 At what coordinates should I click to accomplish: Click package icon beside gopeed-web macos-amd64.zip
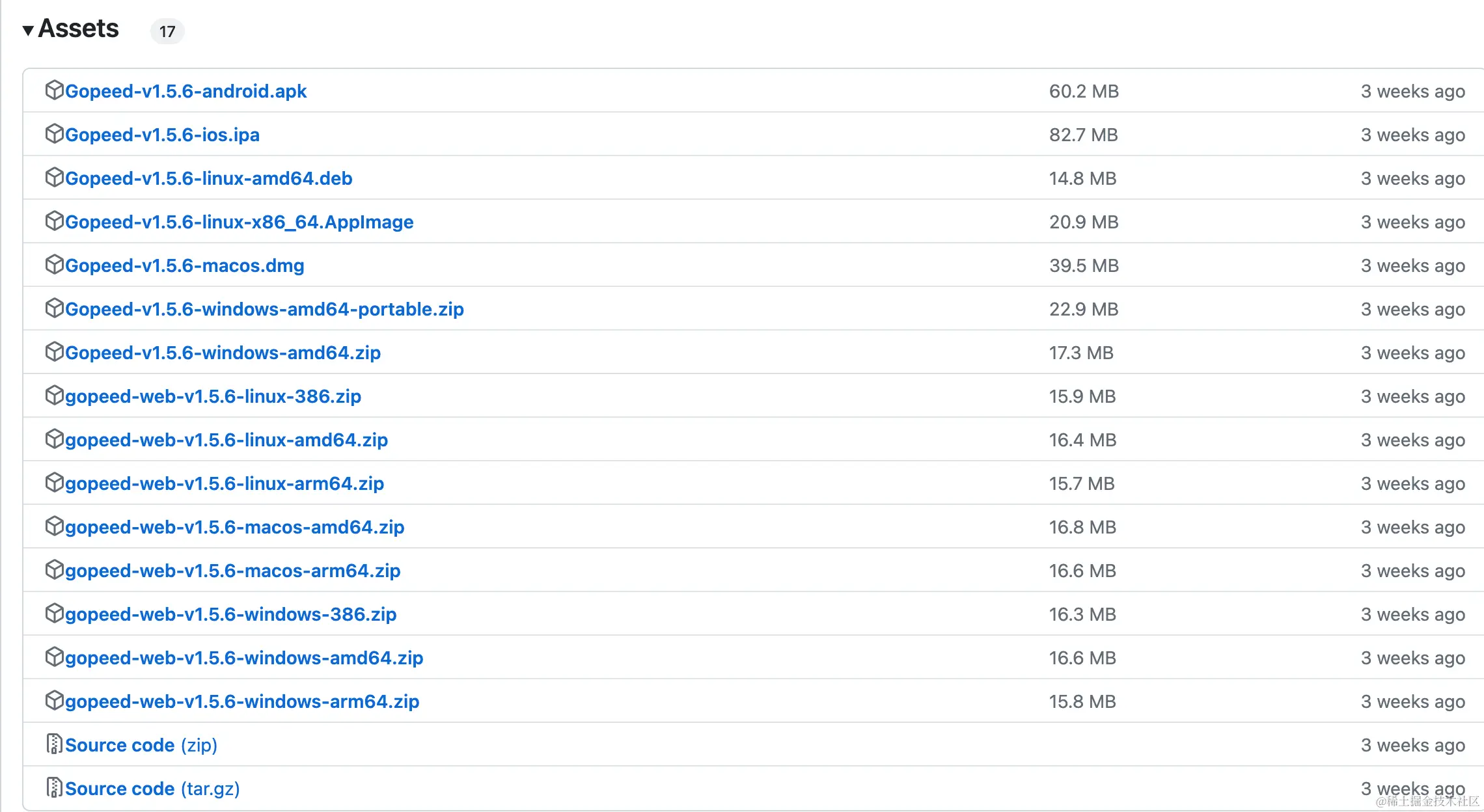click(54, 526)
